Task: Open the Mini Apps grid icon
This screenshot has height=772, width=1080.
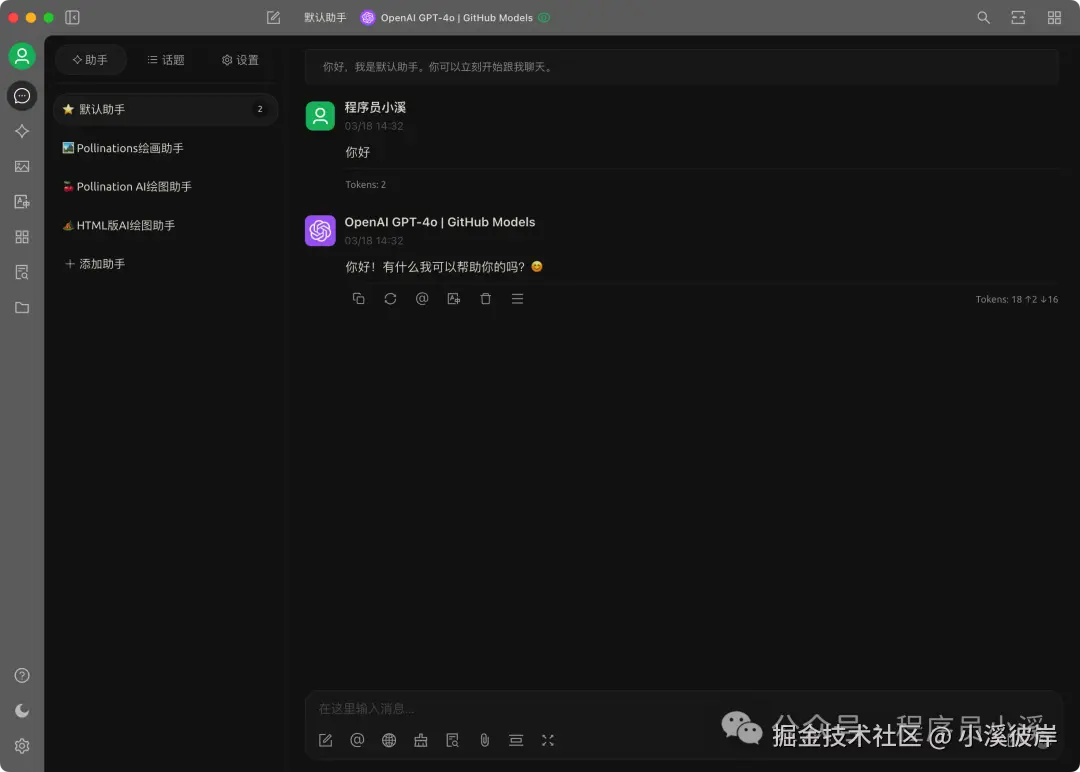Action: point(22,236)
